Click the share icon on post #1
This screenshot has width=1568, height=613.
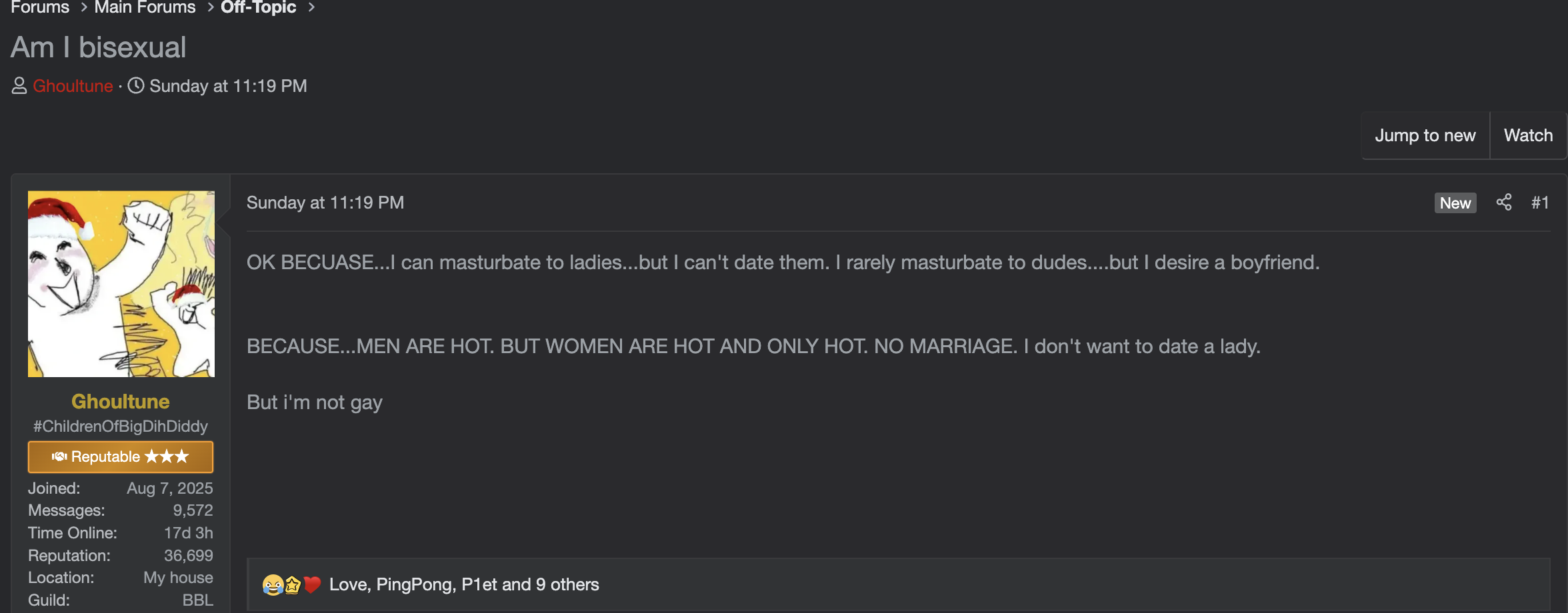click(1503, 203)
